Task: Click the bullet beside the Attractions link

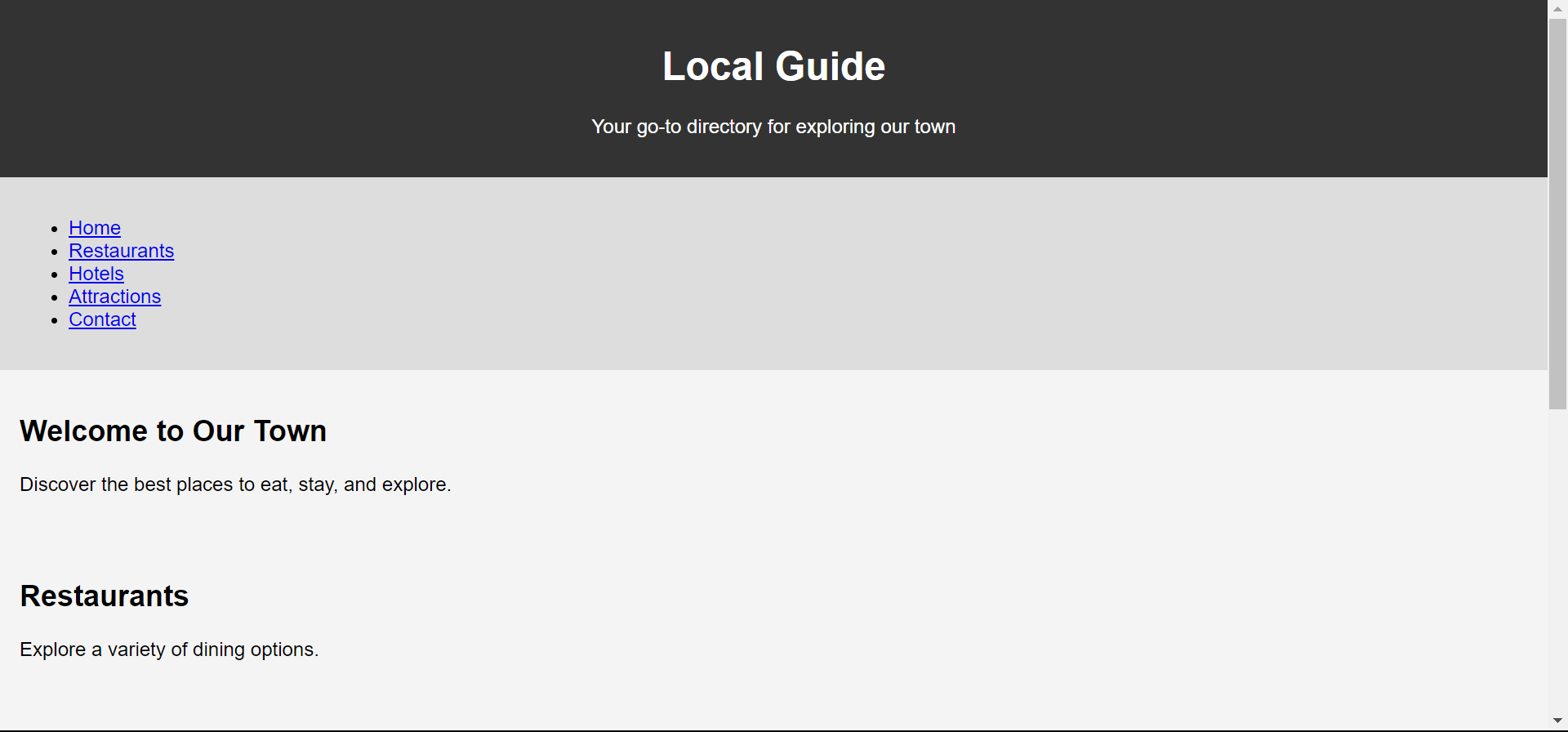Action: tap(54, 297)
